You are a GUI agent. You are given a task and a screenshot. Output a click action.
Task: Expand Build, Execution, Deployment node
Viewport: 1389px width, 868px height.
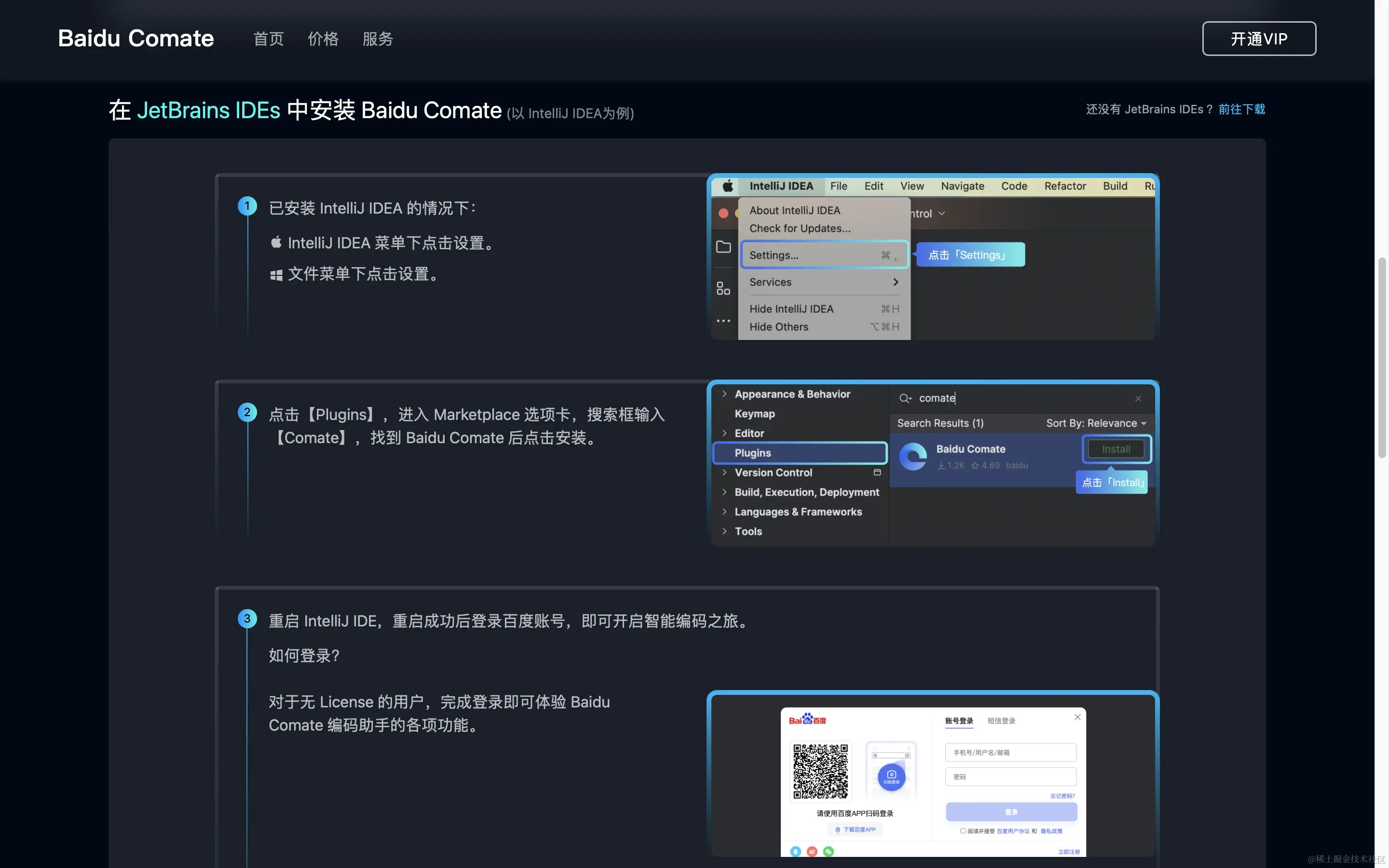point(724,491)
